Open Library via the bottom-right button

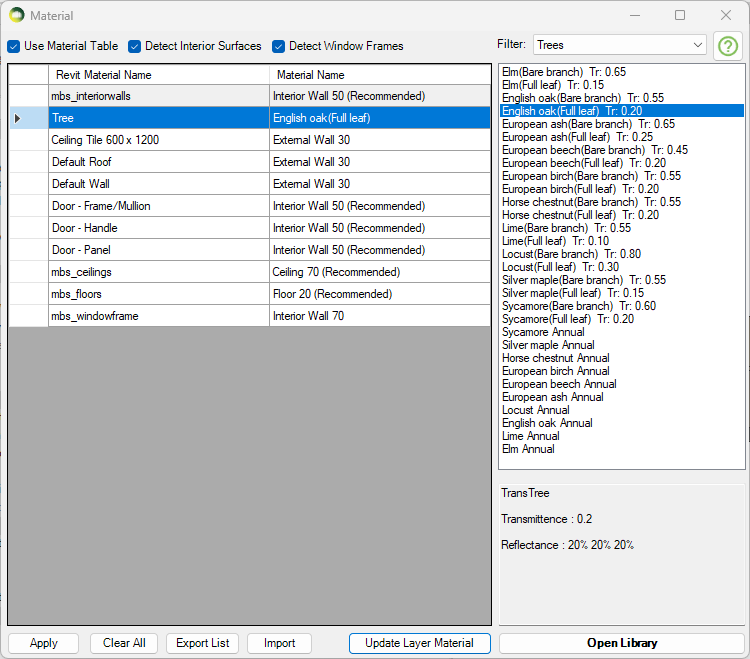[621, 643]
